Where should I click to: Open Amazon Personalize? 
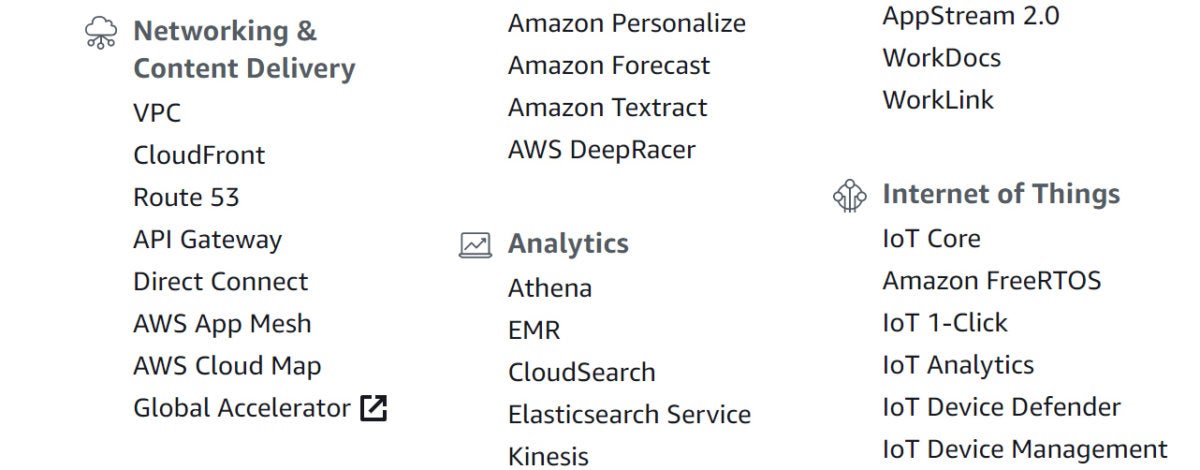(627, 23)
